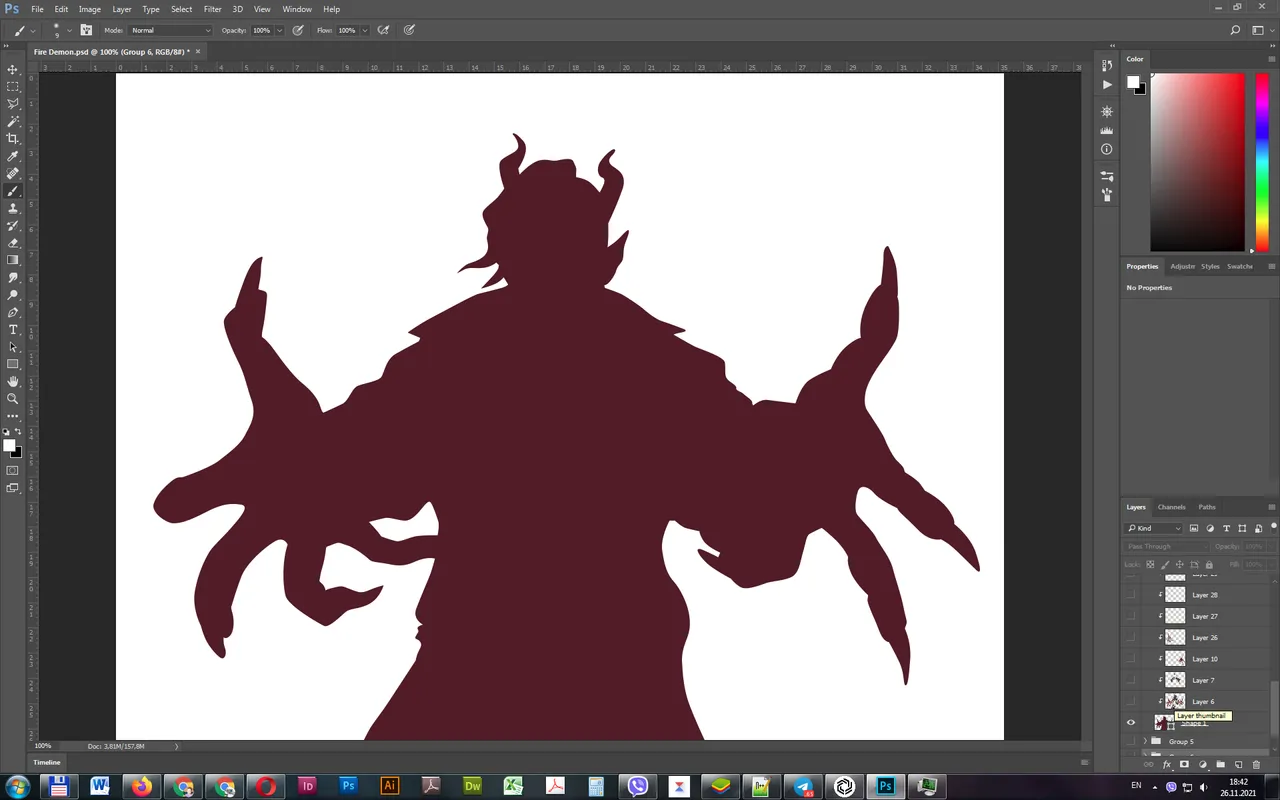Open the Select menu
The image size is (1280, 800).
(x=181, y=9)
